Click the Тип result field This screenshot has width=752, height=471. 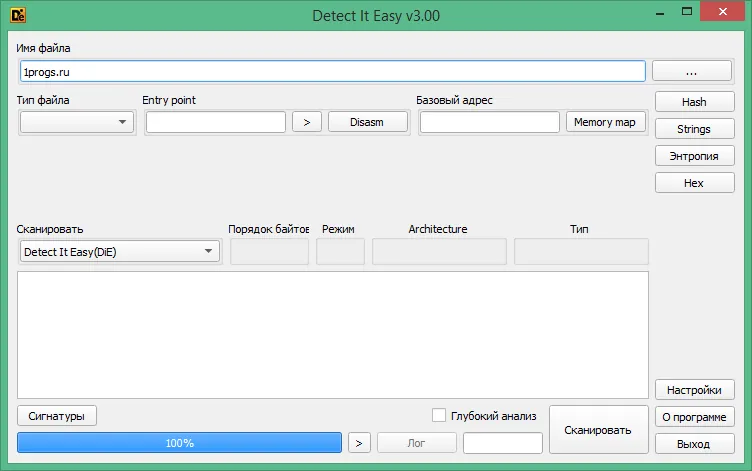pyautogui.click(x=581, y=251)
